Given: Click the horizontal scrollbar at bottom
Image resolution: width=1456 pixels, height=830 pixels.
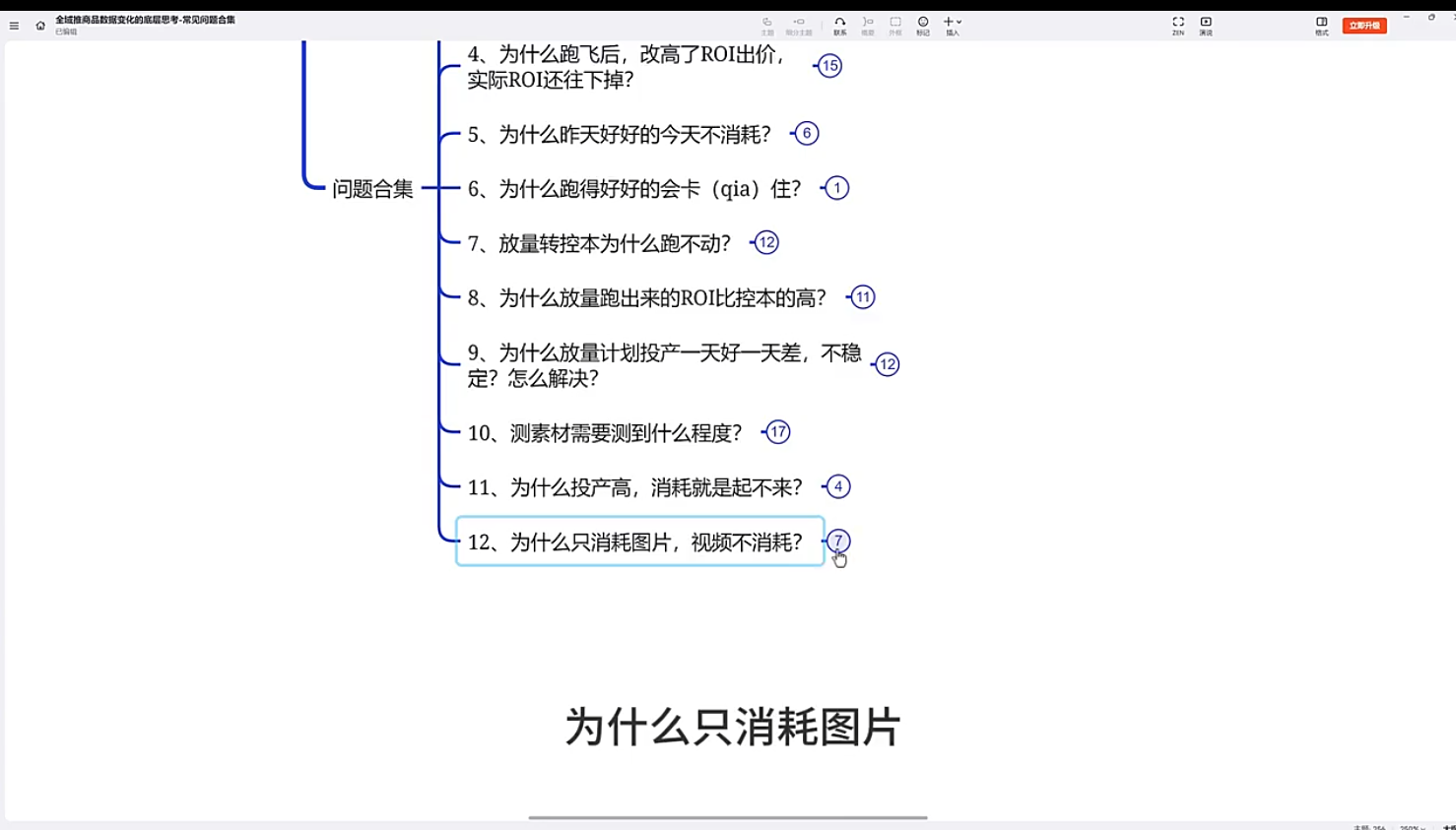Looking at the screenshot, I should click(x=727, y=817).
